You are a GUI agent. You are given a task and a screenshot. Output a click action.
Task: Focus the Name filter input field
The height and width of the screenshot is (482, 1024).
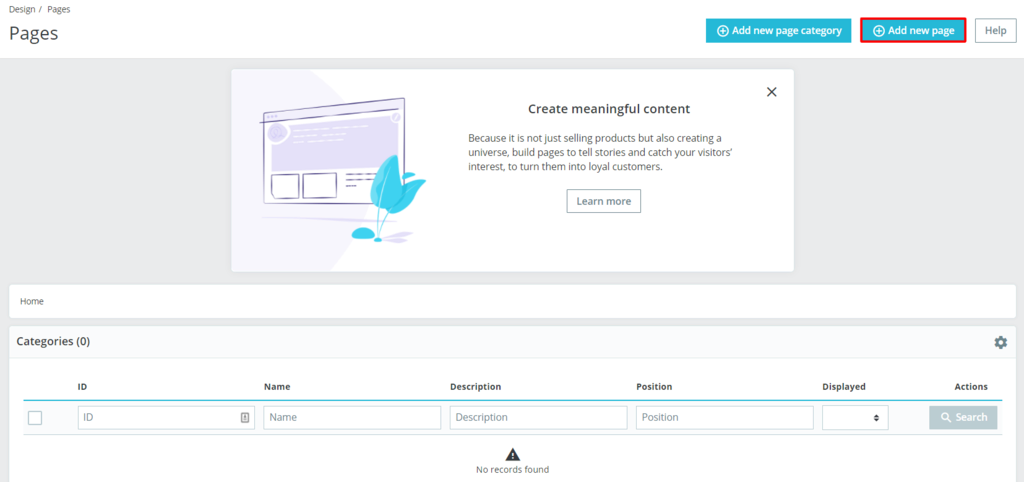click(x=352, y=418)
